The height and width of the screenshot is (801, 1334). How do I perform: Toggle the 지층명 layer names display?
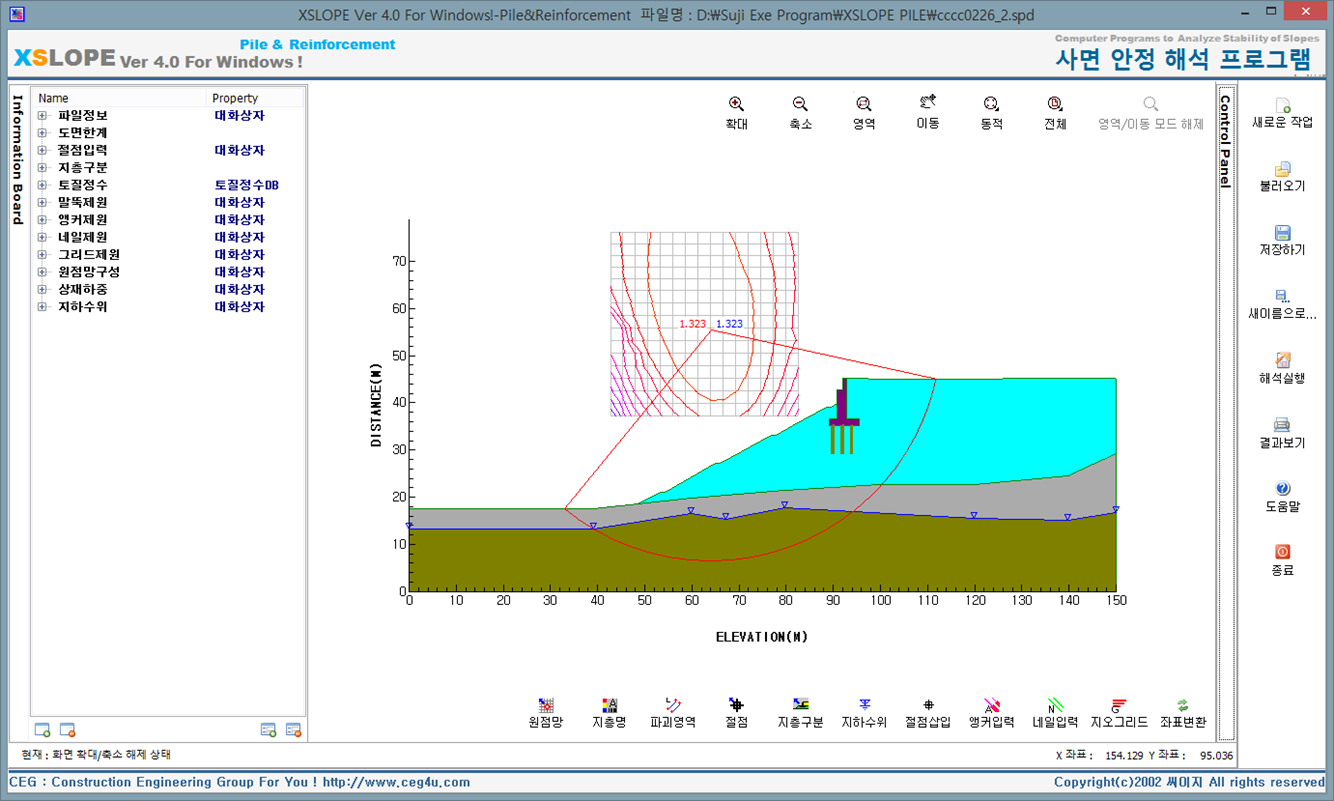point(609,713)
